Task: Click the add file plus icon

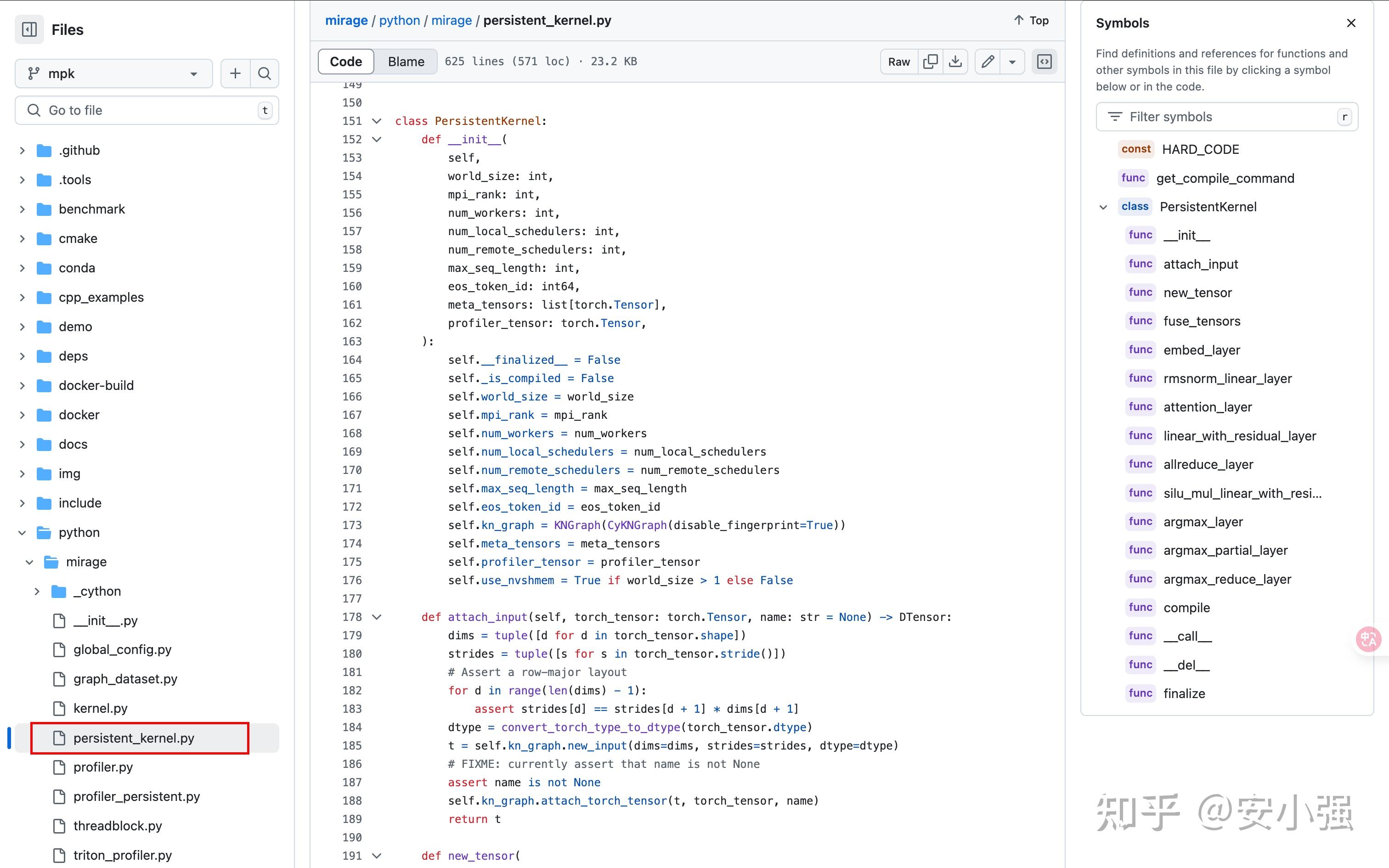Action: click(x=235, y=73)
